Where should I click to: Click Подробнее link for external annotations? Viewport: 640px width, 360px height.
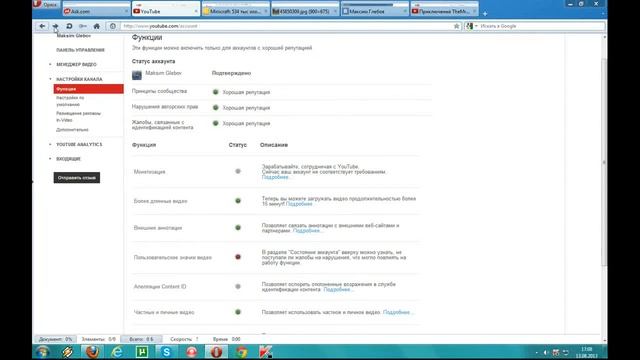coord(307,231)
